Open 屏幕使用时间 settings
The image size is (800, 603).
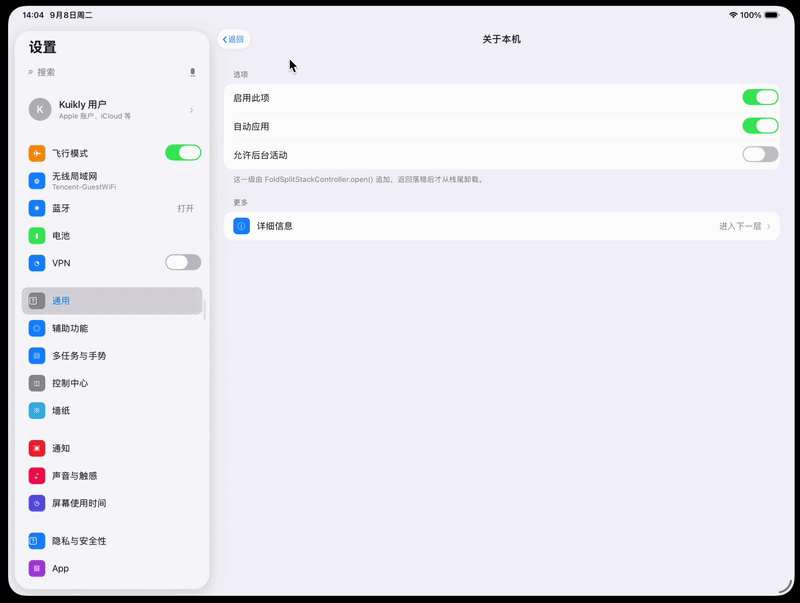112,503
